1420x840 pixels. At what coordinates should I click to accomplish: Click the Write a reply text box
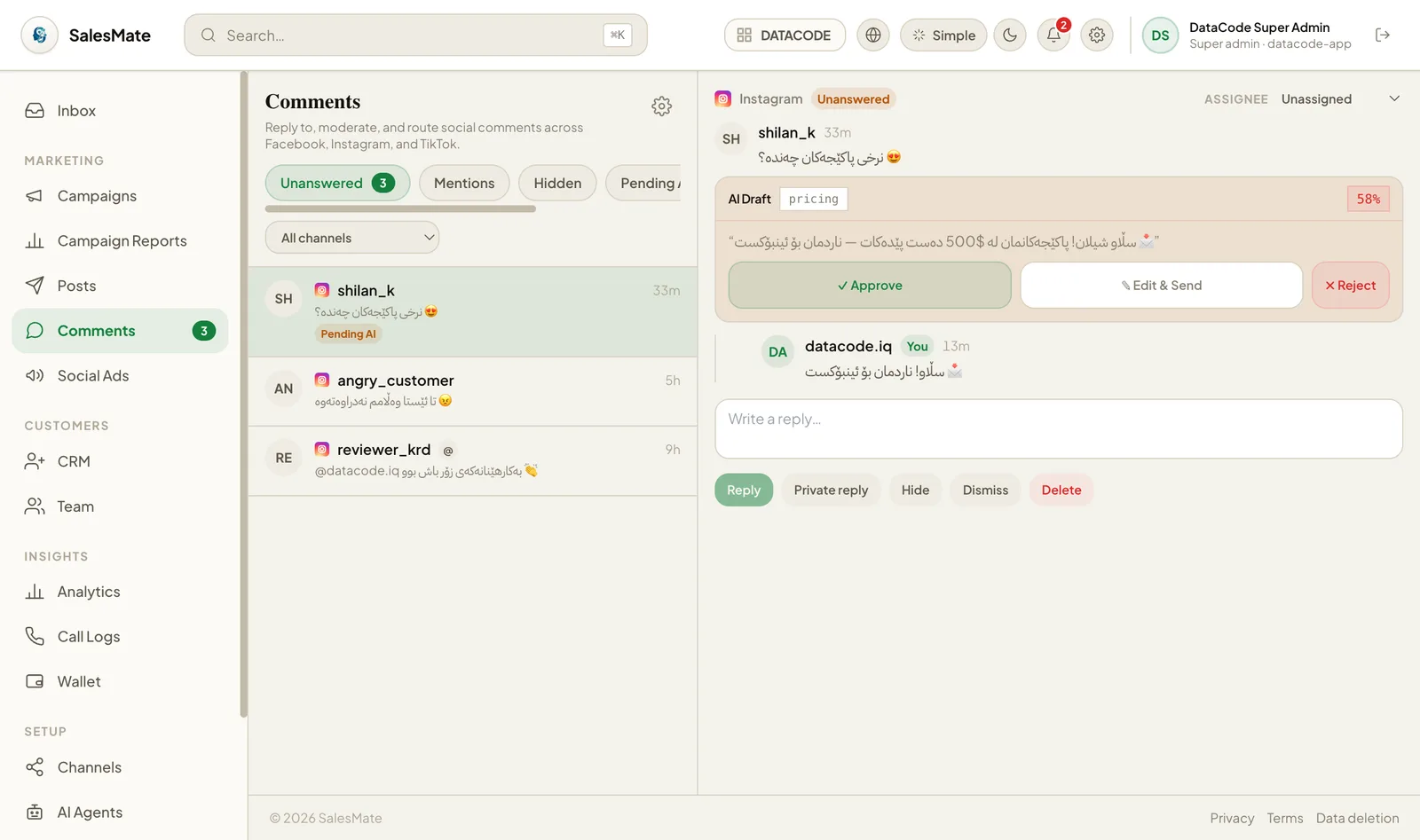[x=1059, y=429]
